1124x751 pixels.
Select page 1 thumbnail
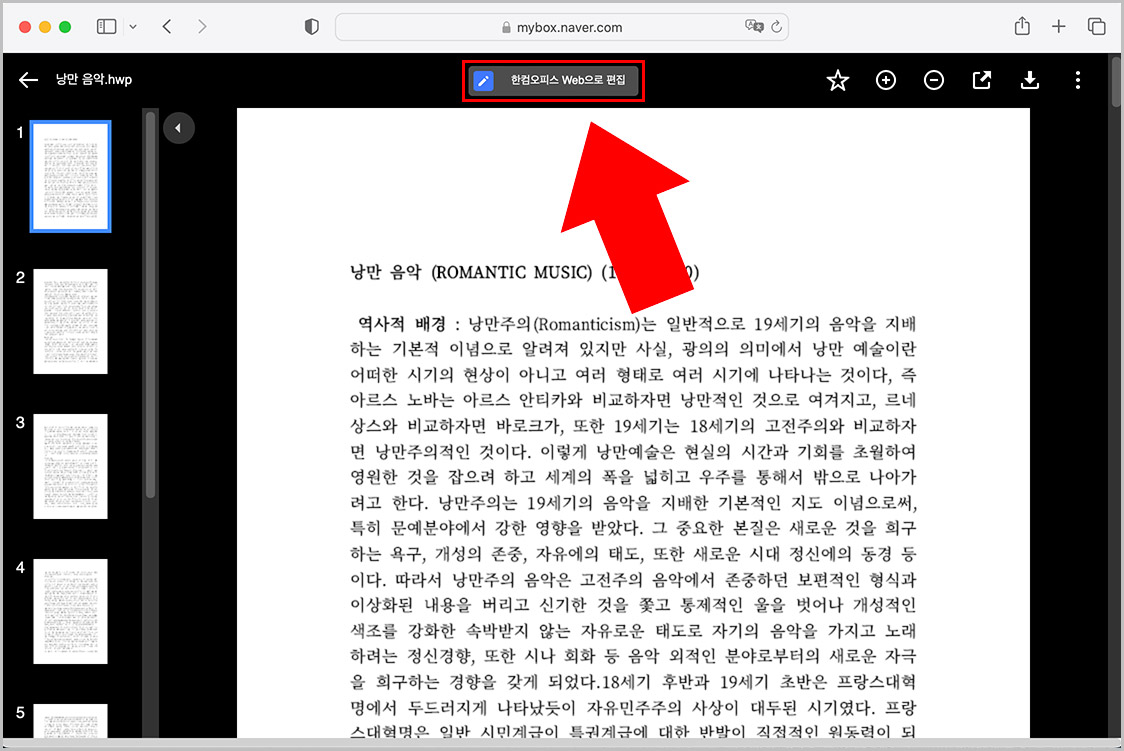click(70, 176)
